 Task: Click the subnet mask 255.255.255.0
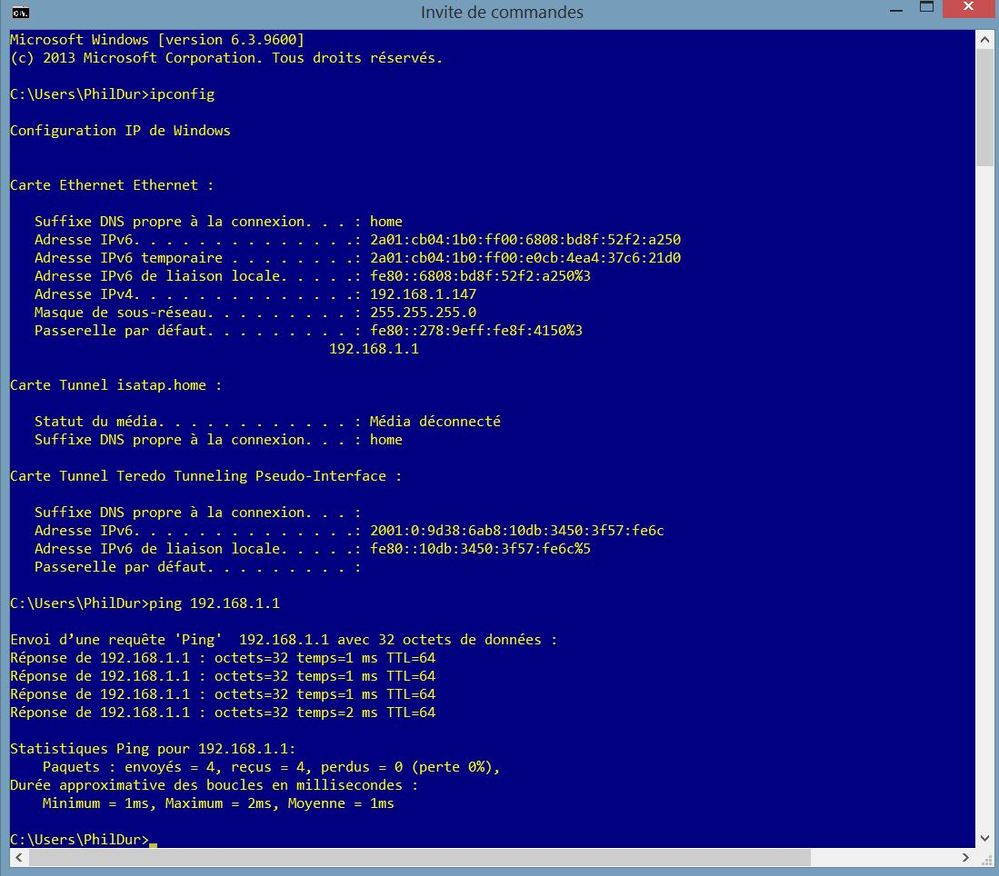(x=423, y=312)
